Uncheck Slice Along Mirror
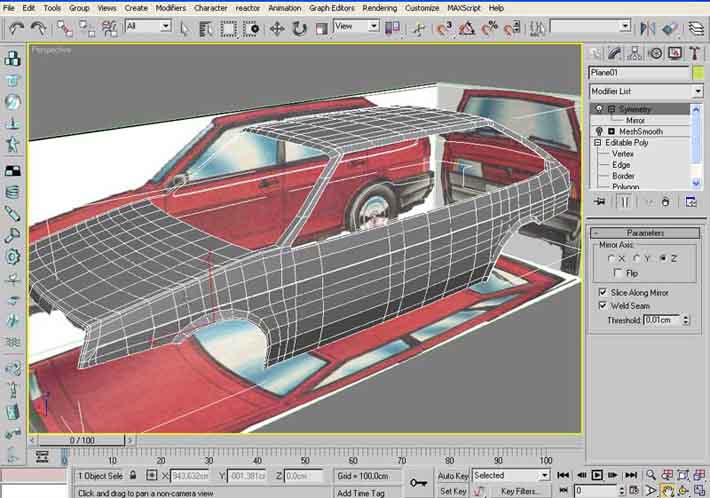The width and height of the screenshot is (710, 498). (602, 292)
